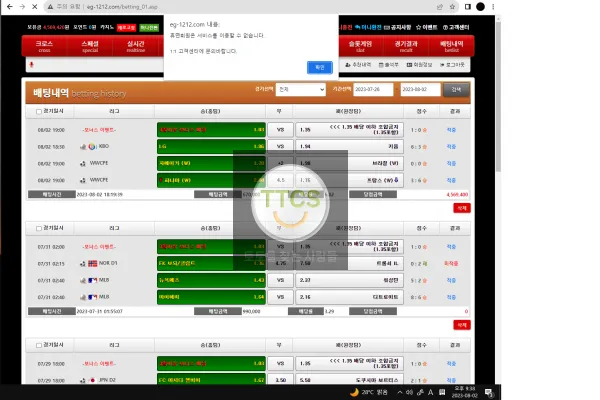This screenshot has height=400, width=600.
Task: Click the blue confirm button in alert dialog
Action: coord(320,67)
